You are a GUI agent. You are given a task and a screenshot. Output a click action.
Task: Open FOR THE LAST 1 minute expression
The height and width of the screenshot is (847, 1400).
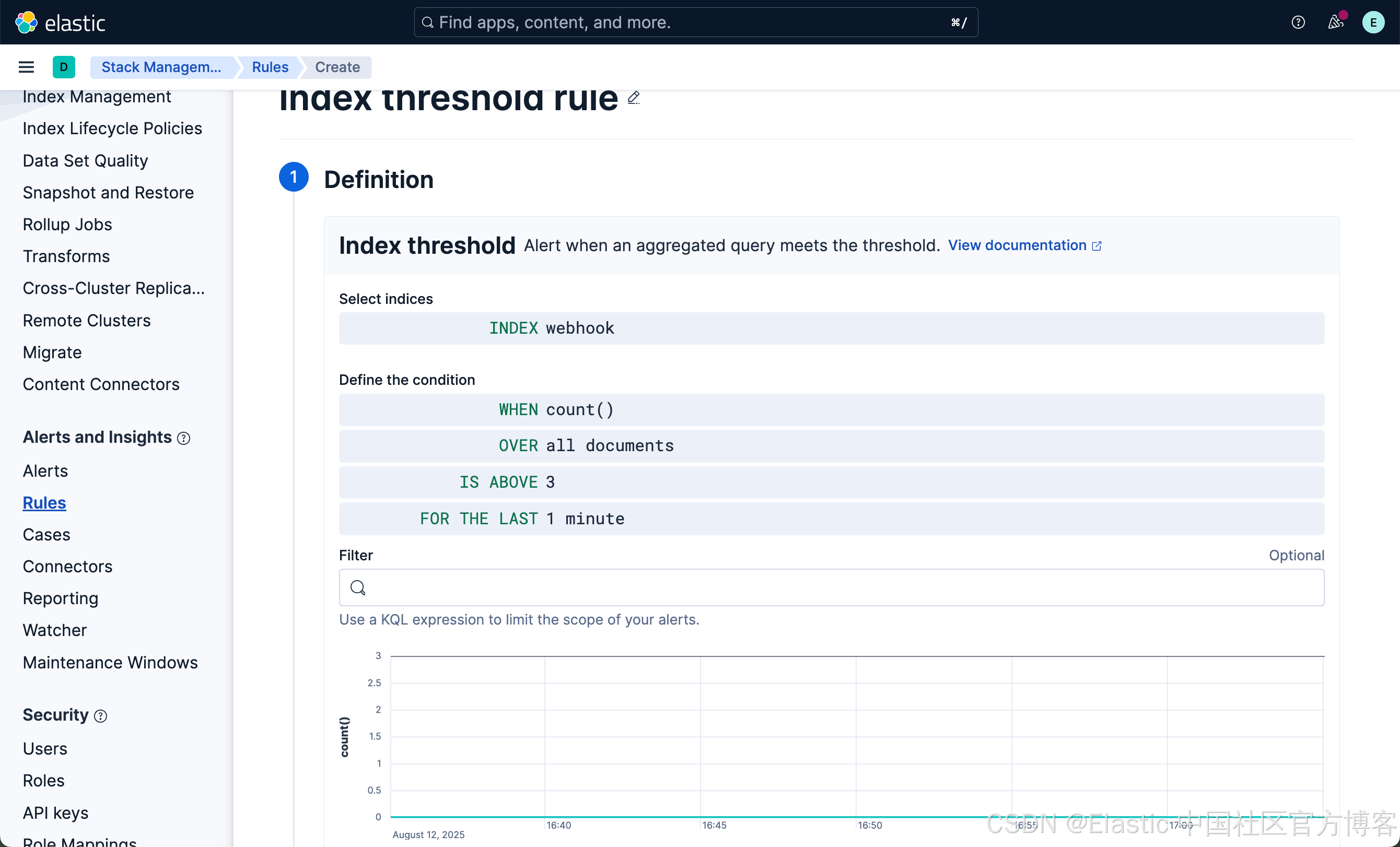pyautogui.click(x=831, y=519)
